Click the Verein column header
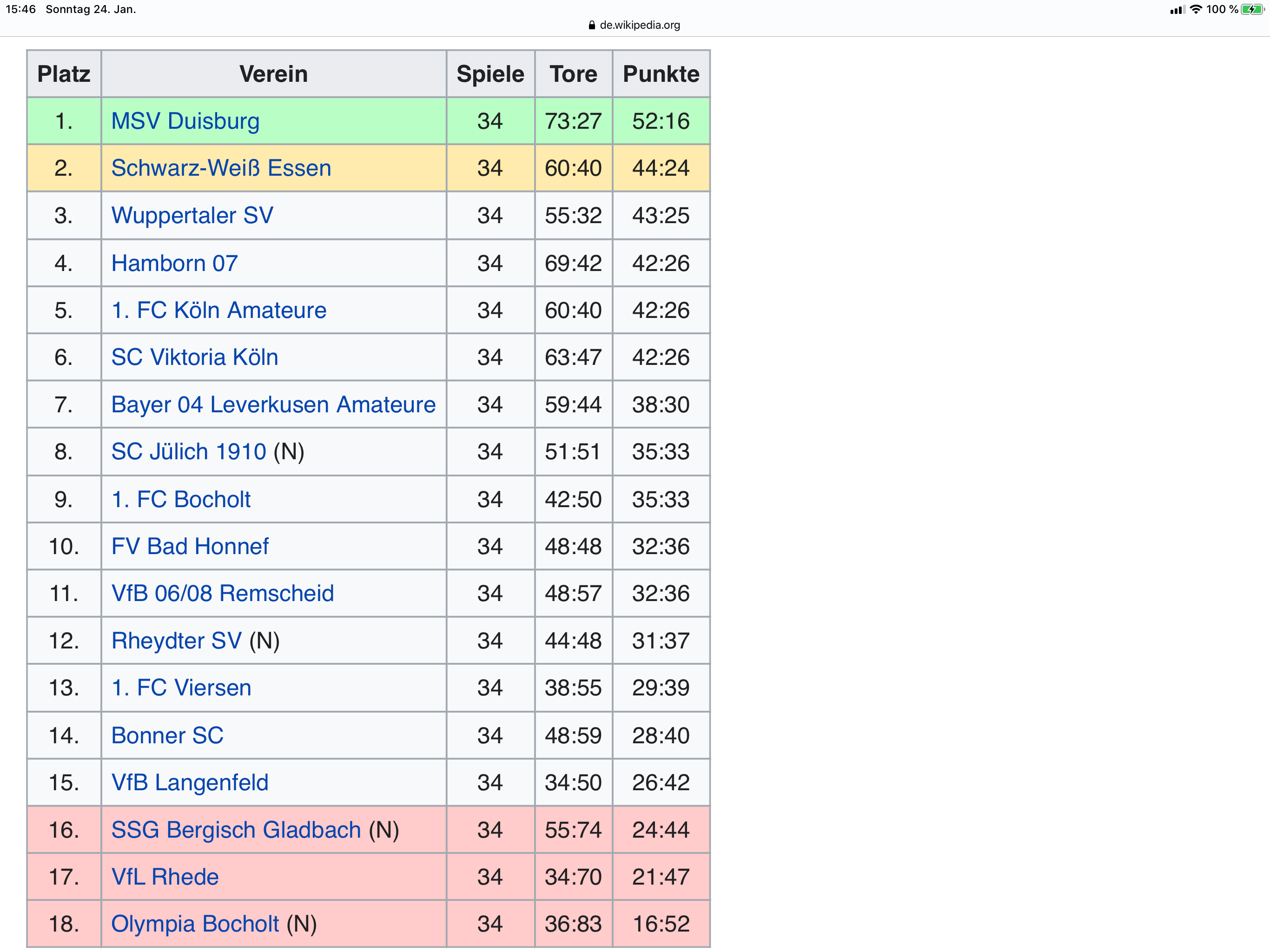The height and width of the screenshot is (952, 1270). (274, 74)
